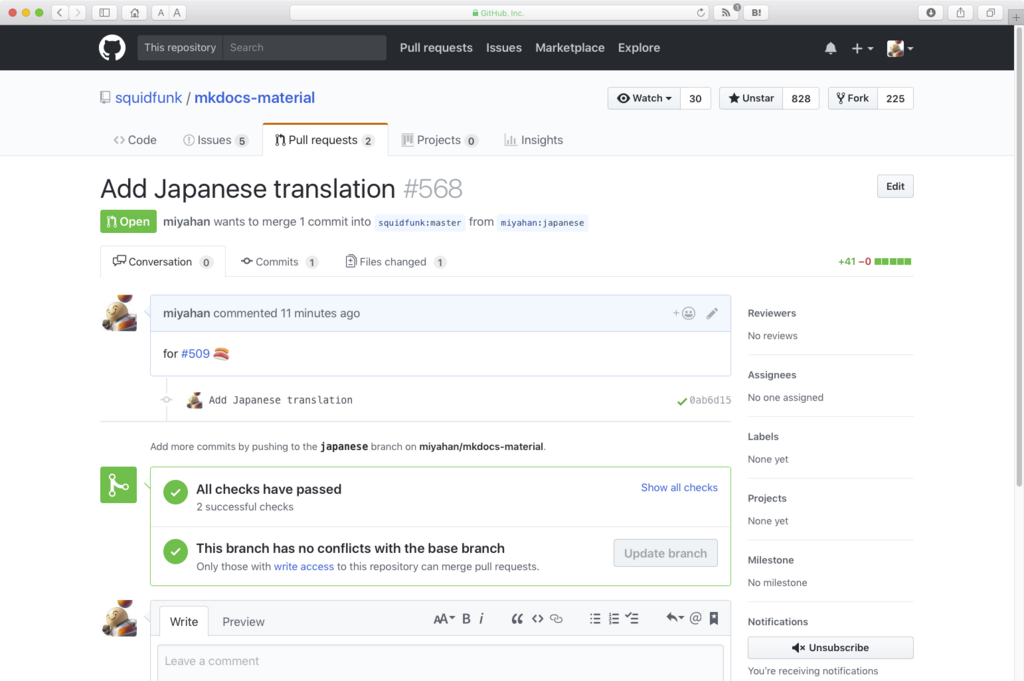The image size is (1024, 681).
Task: Open Pull requests in top navigation
Action: click(x=436, y=48)
